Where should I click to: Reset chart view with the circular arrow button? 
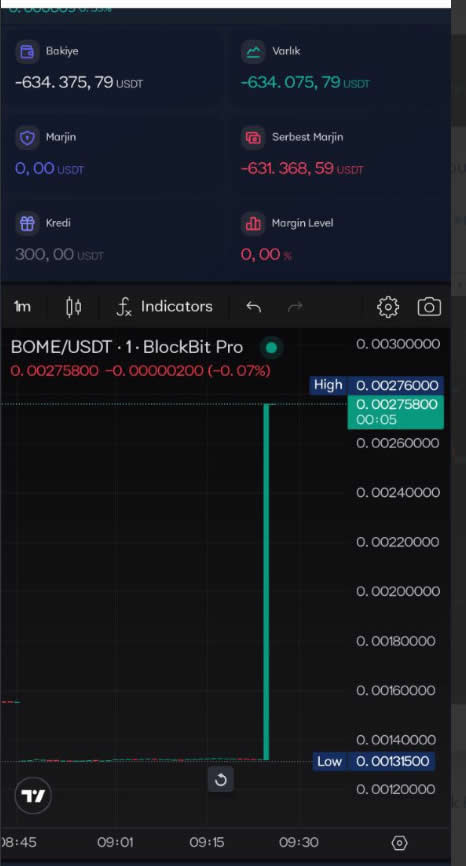coord(220,780)
